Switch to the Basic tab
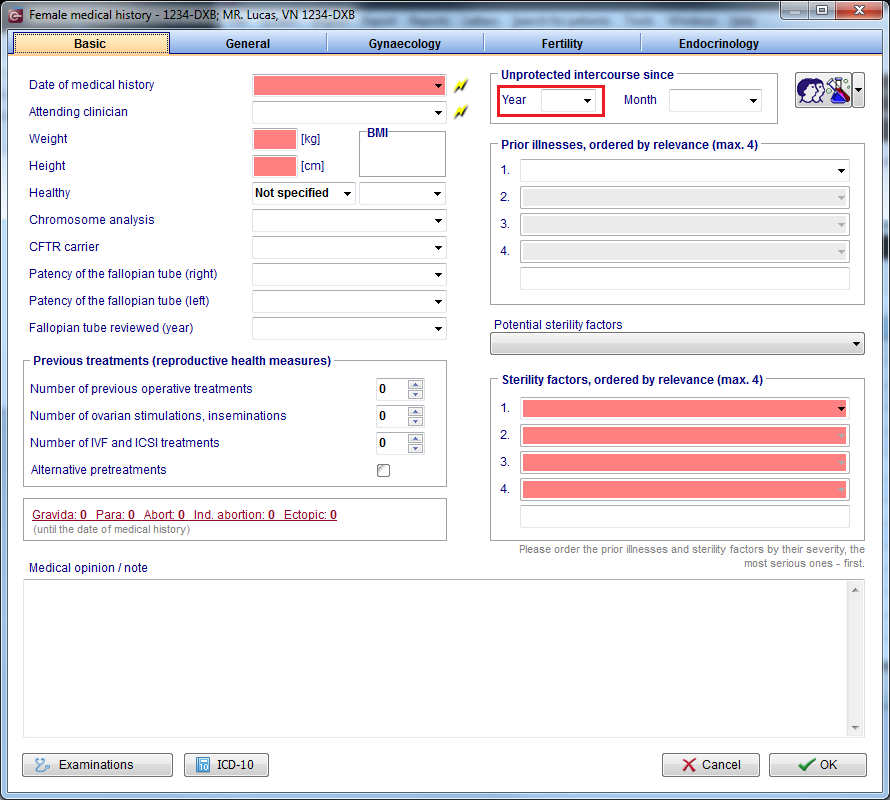890x800 pixels. (x=91, y=44)
